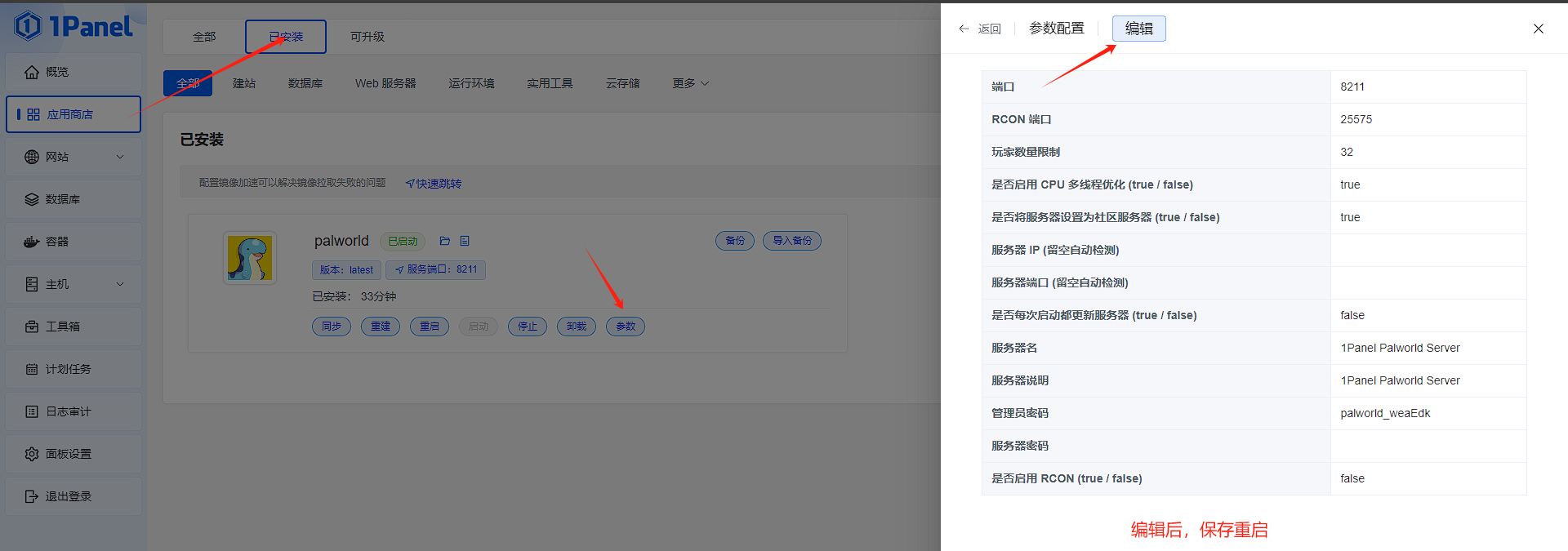
Task: Filter apps by 建站 category
Action: point(244,83)
